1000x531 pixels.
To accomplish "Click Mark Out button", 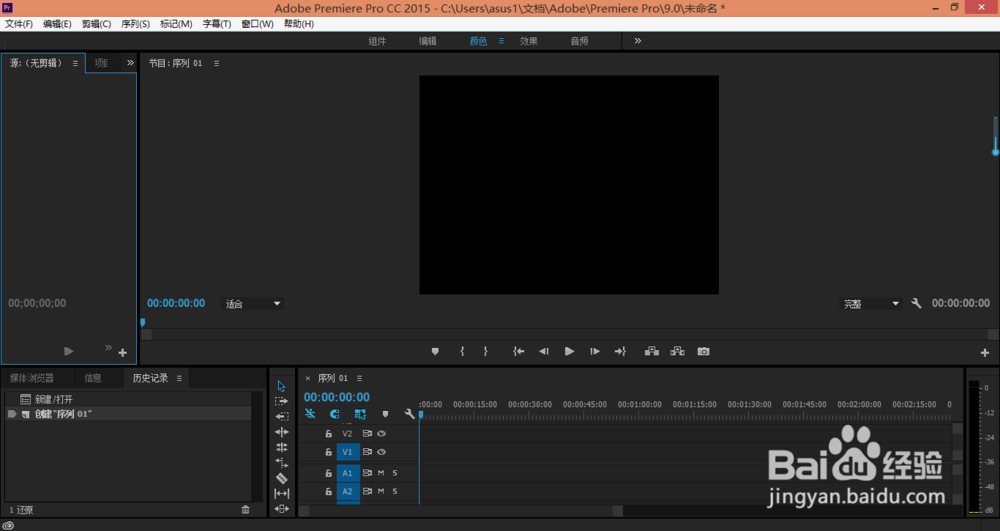I will (x=485, y=351).
